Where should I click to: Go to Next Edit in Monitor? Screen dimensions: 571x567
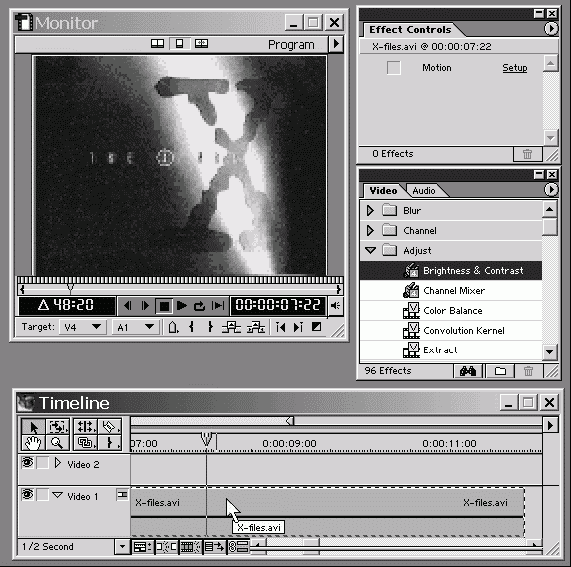[x=298, y=327]
